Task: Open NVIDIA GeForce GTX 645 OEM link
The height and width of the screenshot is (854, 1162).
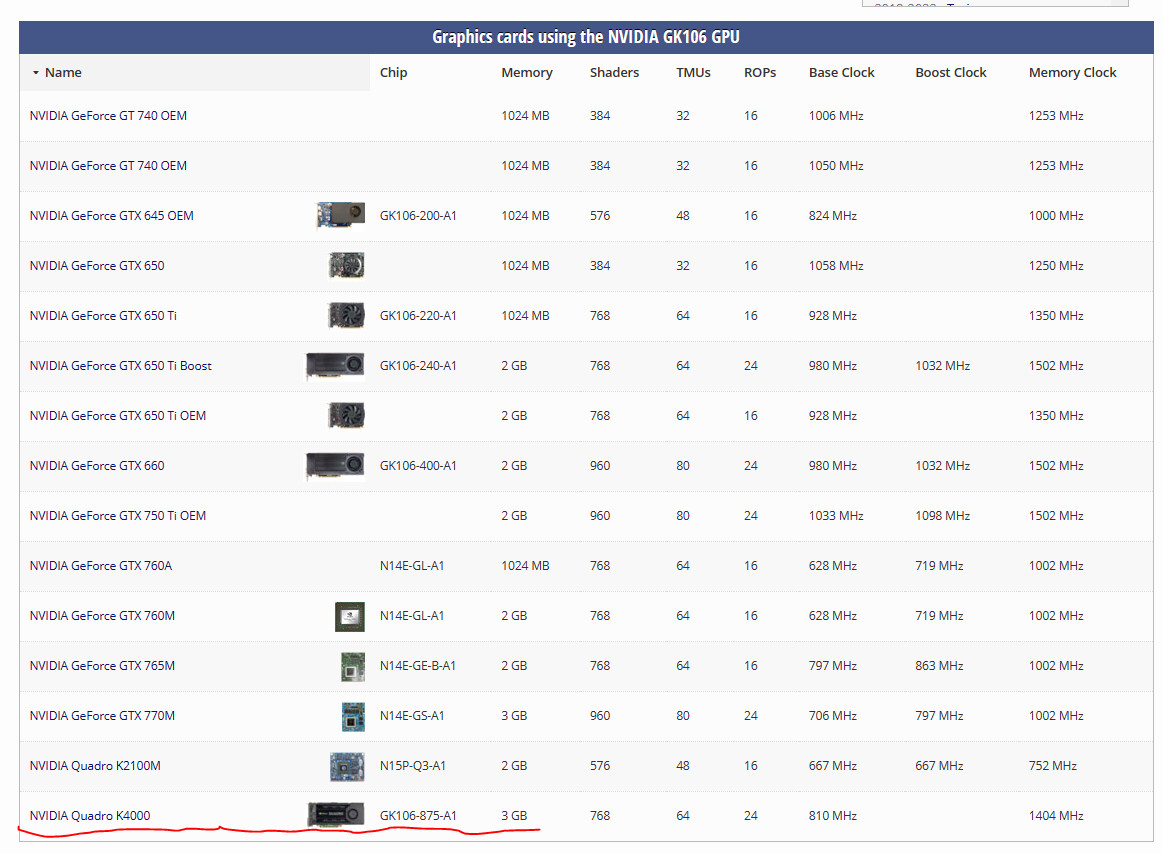Action: click(x=111, y=216)
